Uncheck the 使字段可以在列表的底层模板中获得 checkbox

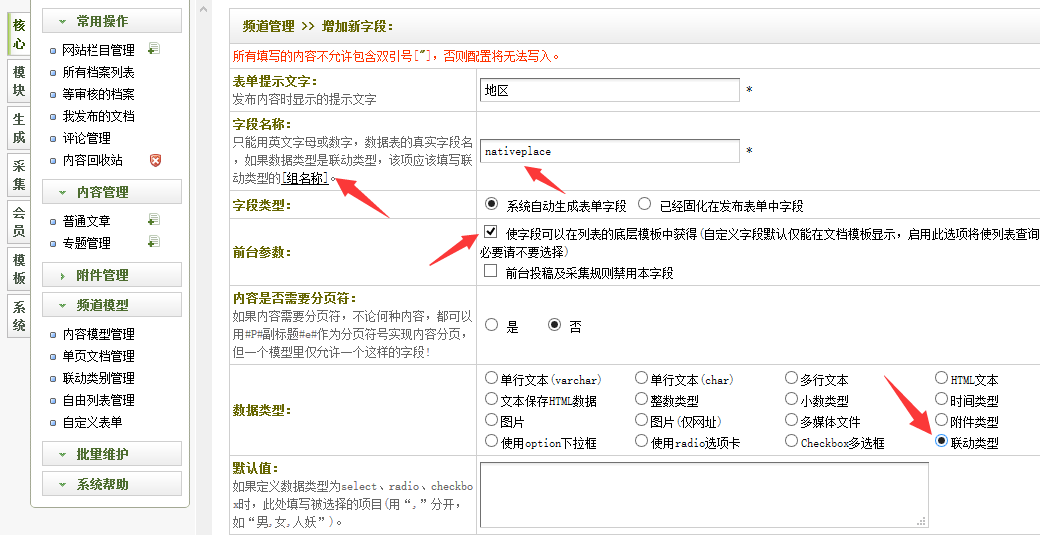pyautogui.click(x=491, y=232)
